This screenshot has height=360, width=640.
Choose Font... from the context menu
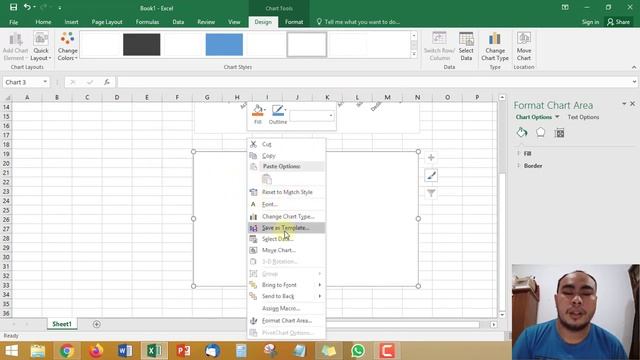[x=287, y=204]
